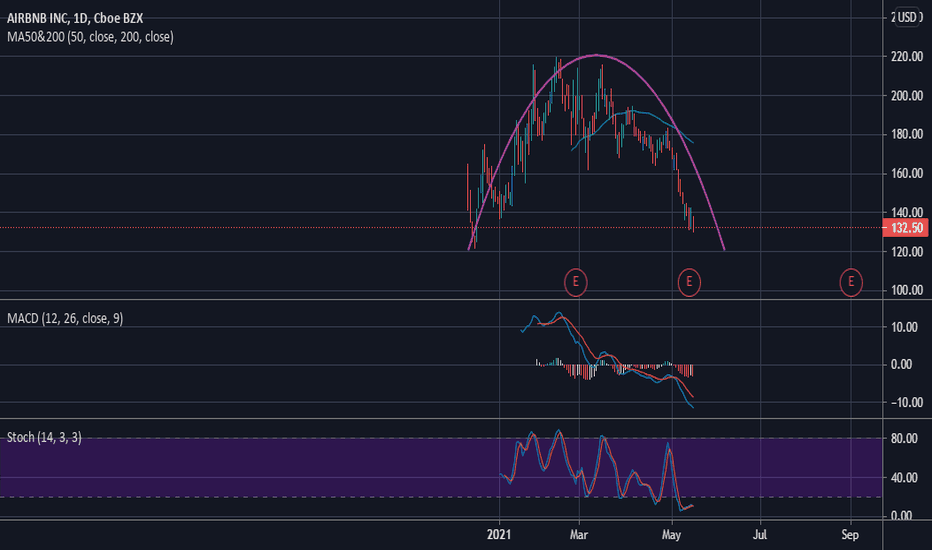Click the 140.00 price axis label
Screen dimensions: 932x550
click(906, 212)
